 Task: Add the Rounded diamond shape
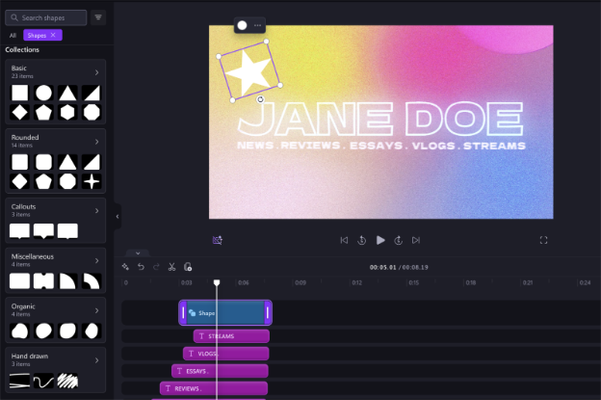20,182
